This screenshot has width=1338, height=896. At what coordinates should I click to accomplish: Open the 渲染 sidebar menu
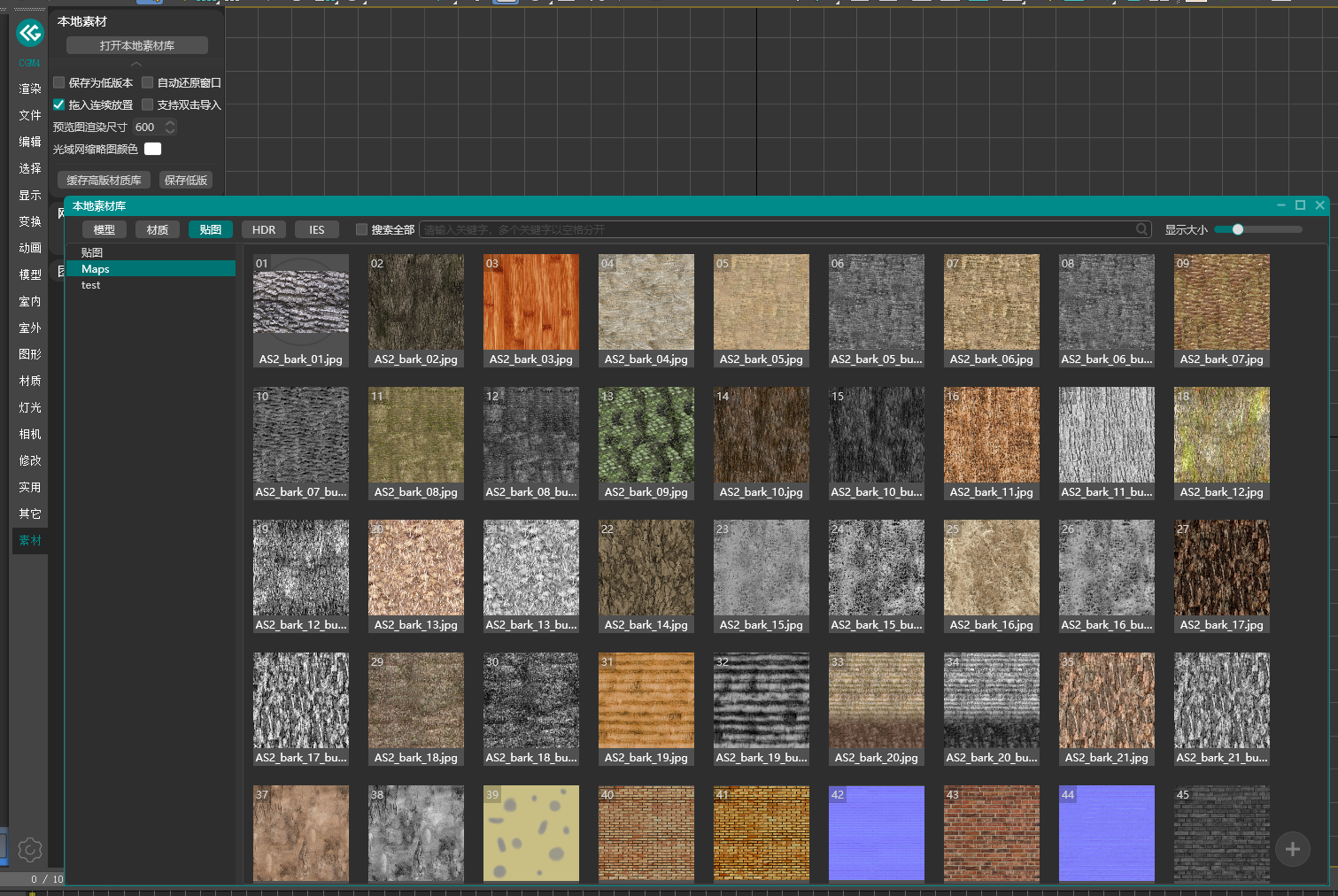point(30,89)
